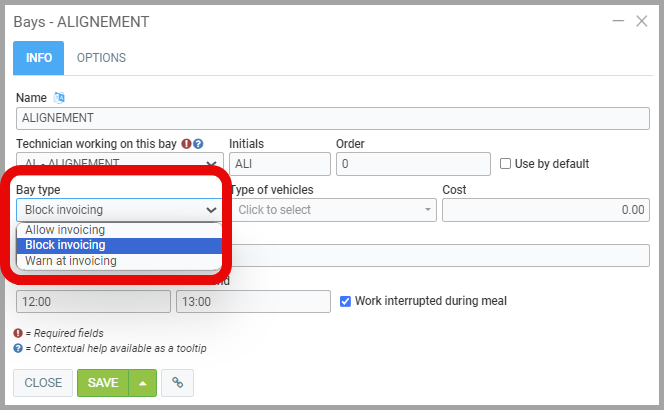
Task: Click the Cost input field
Action: click(545, 210)
